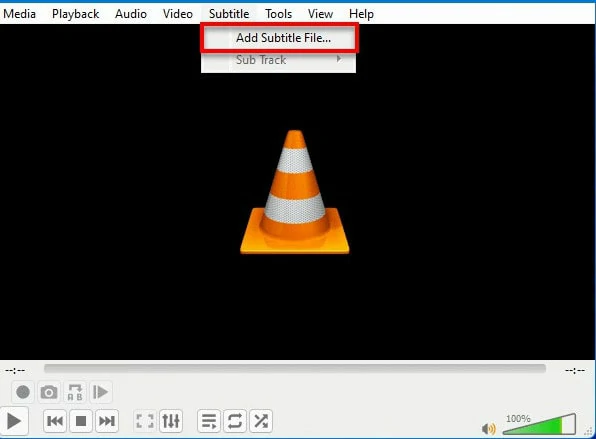Screen dimensions: 596x439
Task: Open the Media menu
Action: (x=19, y=14)
